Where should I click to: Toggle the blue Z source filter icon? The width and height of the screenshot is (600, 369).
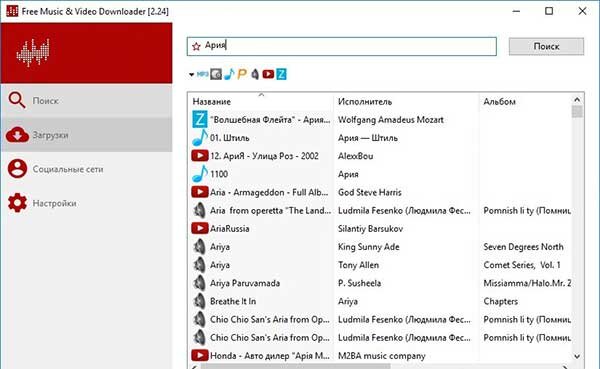coord(281,74)
